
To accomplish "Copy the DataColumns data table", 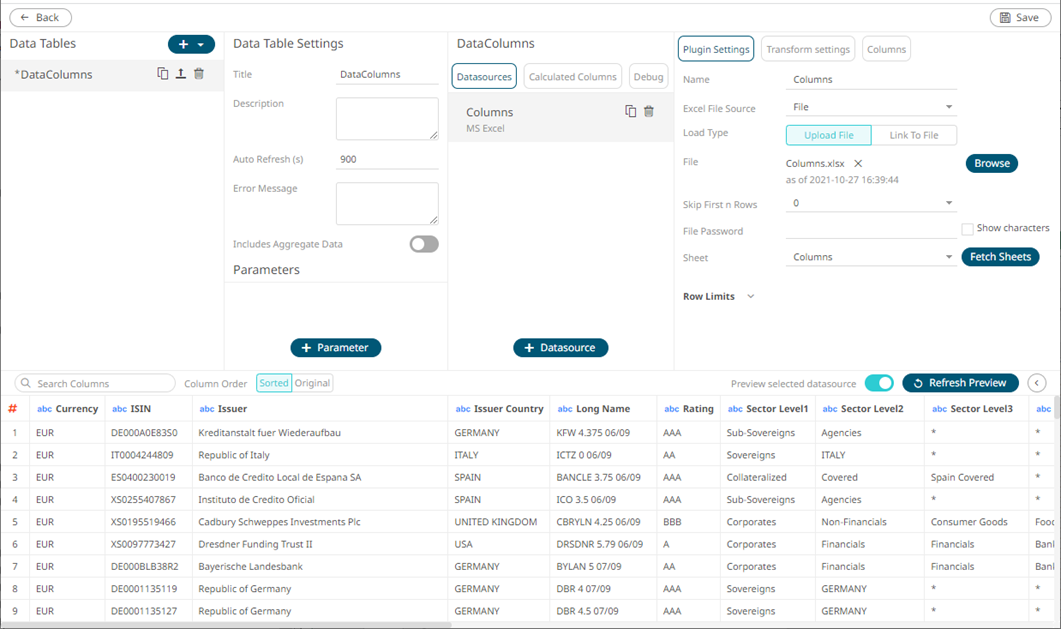I will [x=163, y=74].
